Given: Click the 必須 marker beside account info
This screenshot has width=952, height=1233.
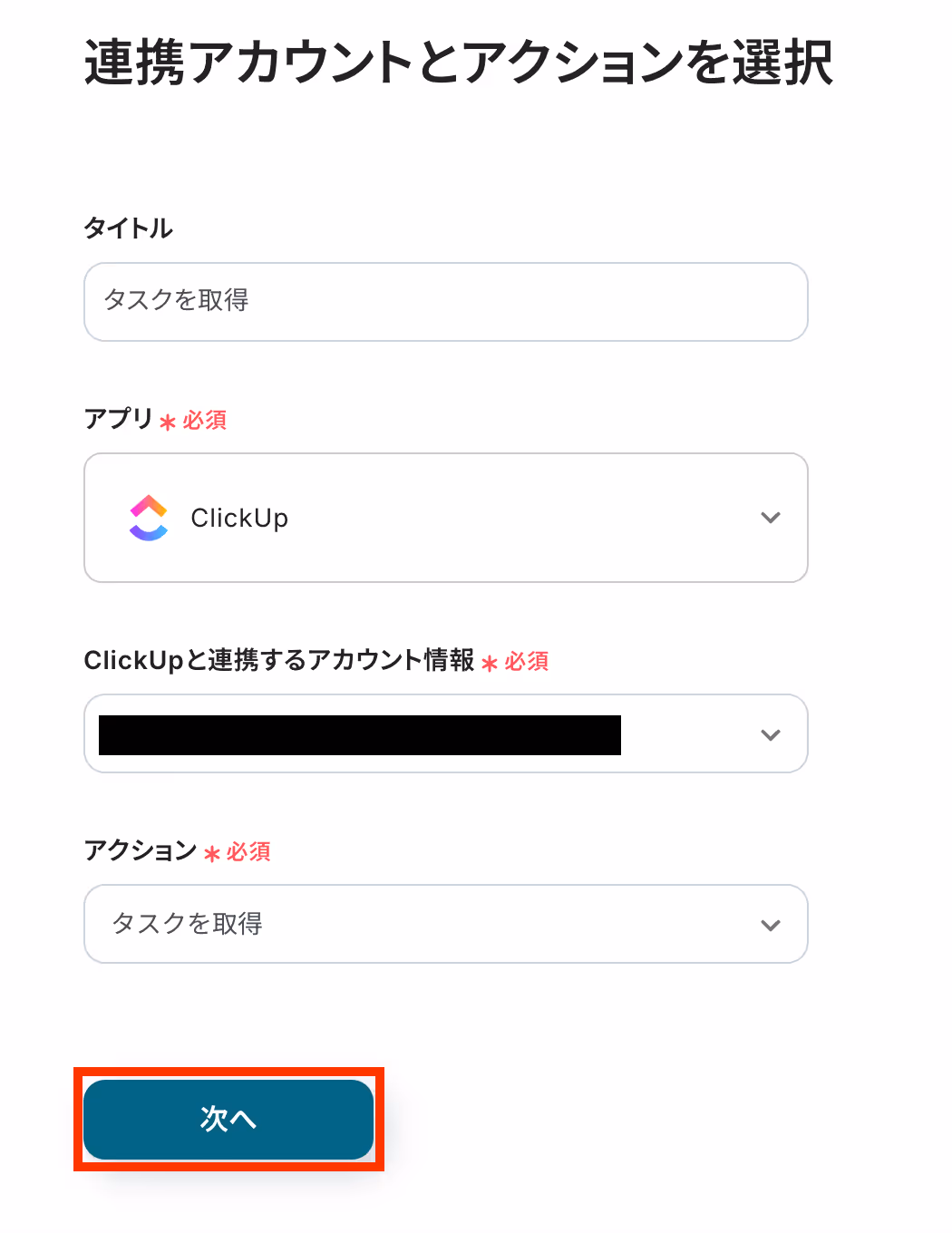Looking at the screenshot, I should coord(527,661).
